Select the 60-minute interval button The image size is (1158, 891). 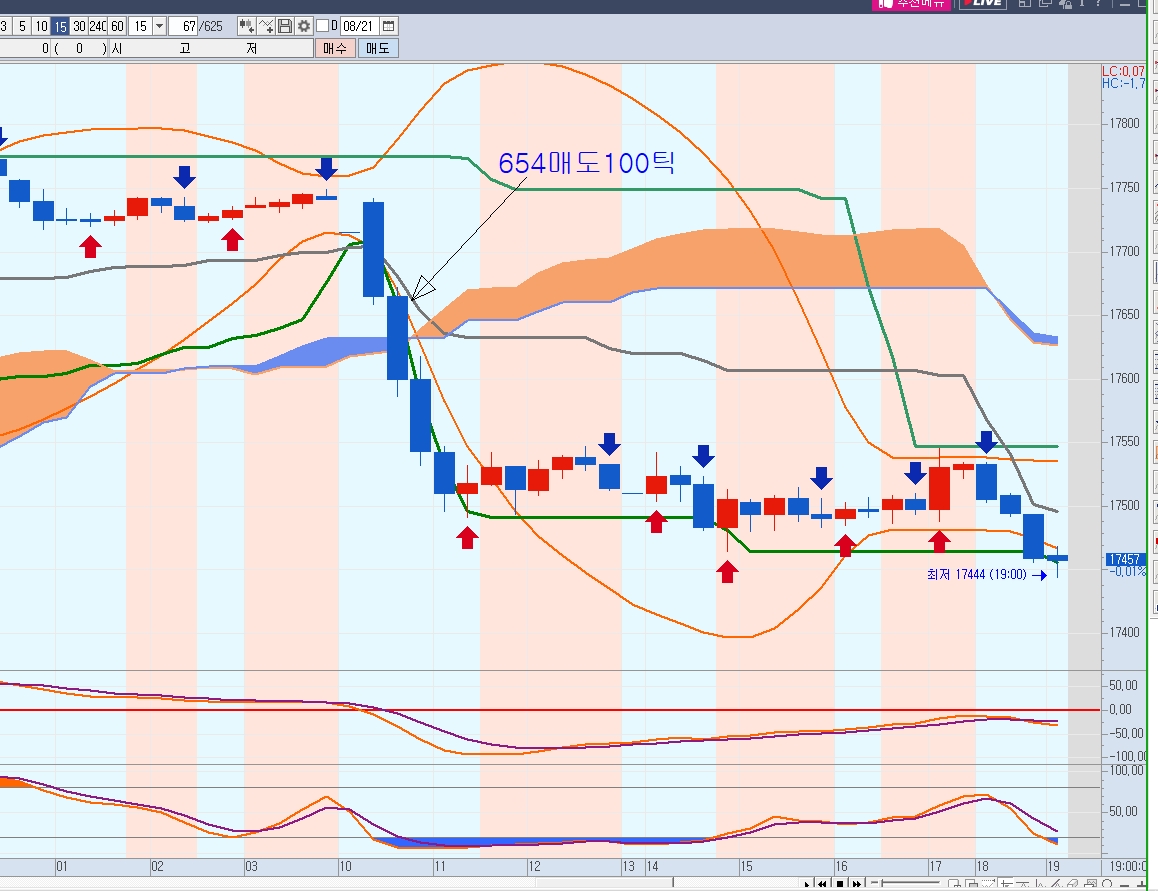point(117,27)
